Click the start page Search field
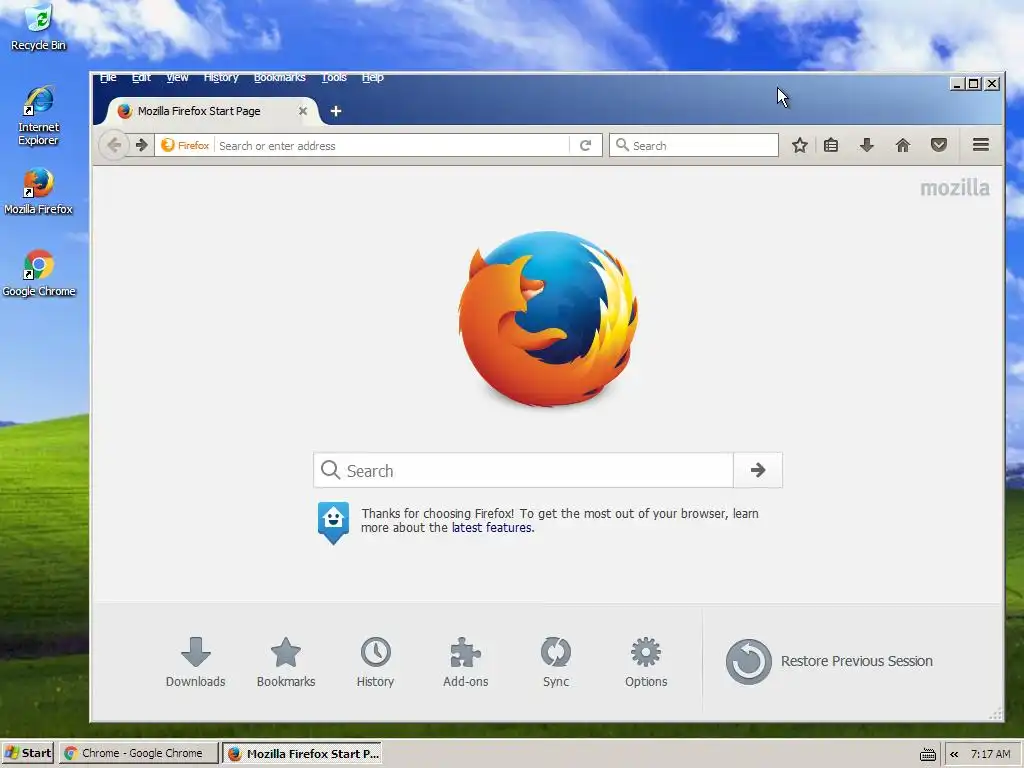 [523, 470]
